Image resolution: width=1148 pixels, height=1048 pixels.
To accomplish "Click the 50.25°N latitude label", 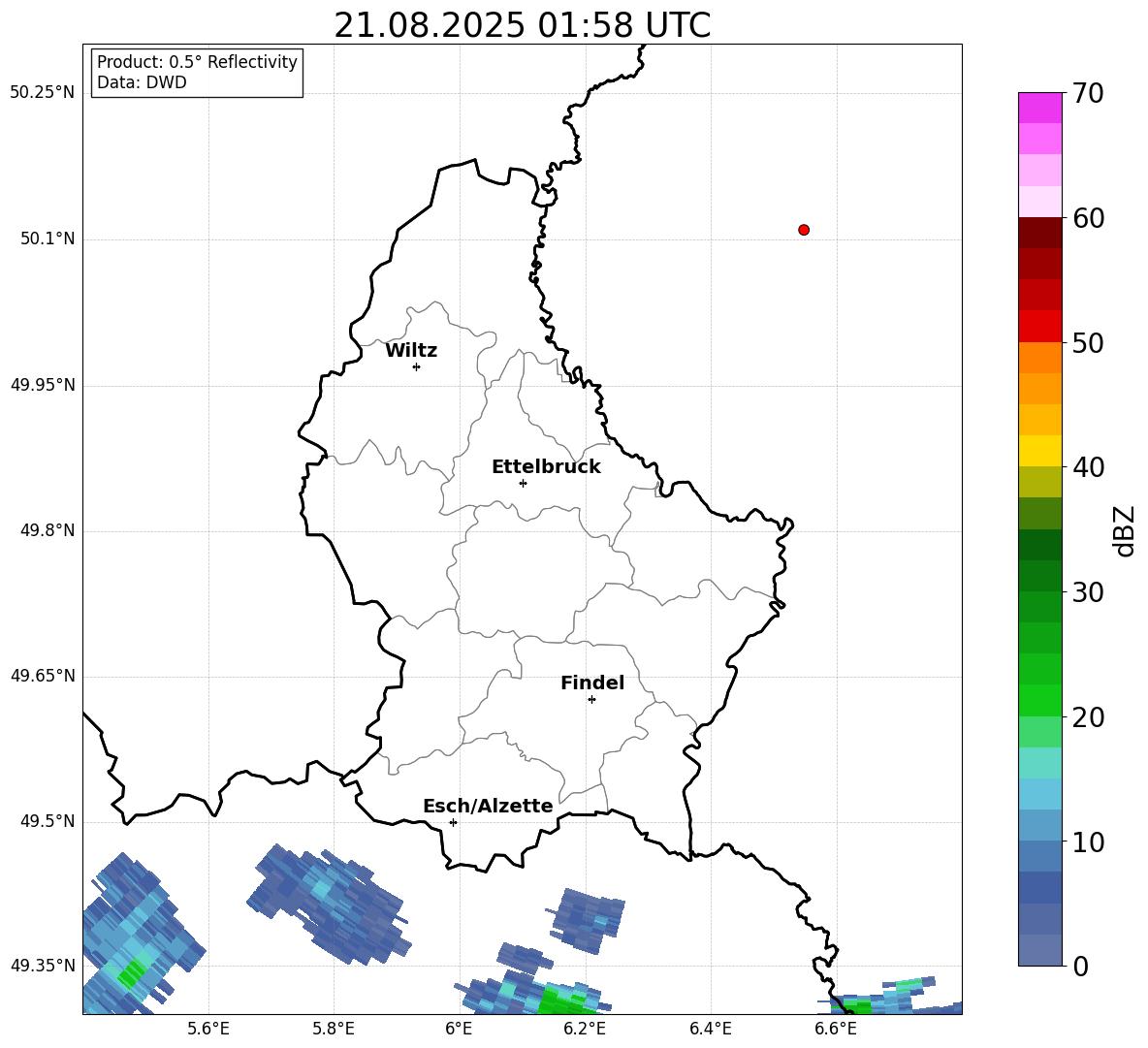I will (43, 93).
